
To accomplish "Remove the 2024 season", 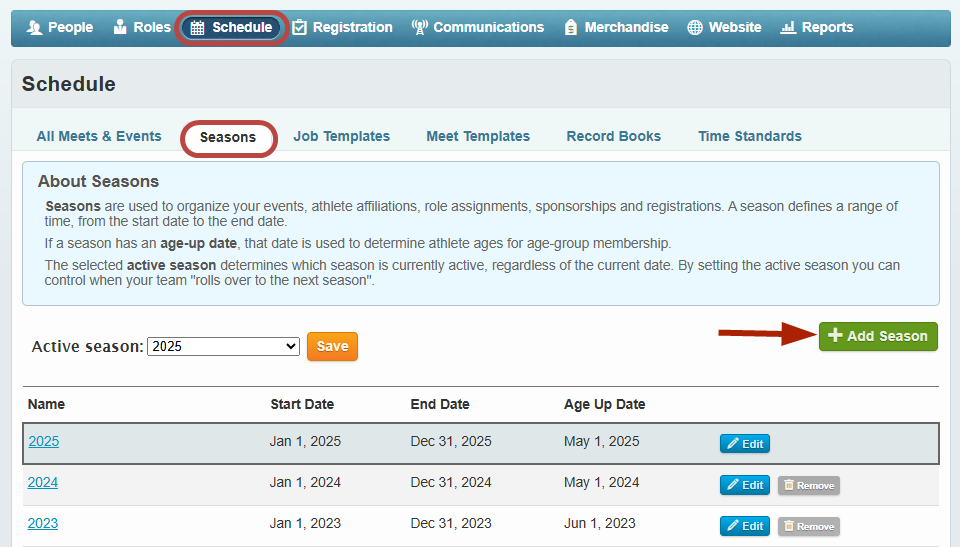I will coord(808,485).
